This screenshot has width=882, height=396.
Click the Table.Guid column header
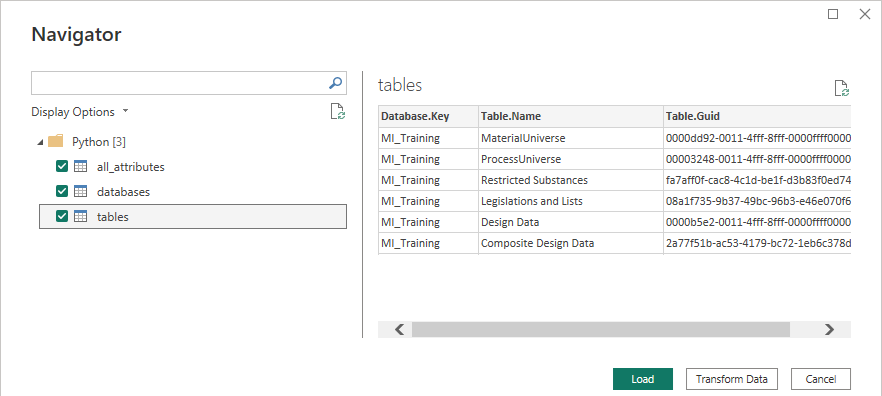coord(757,116)
